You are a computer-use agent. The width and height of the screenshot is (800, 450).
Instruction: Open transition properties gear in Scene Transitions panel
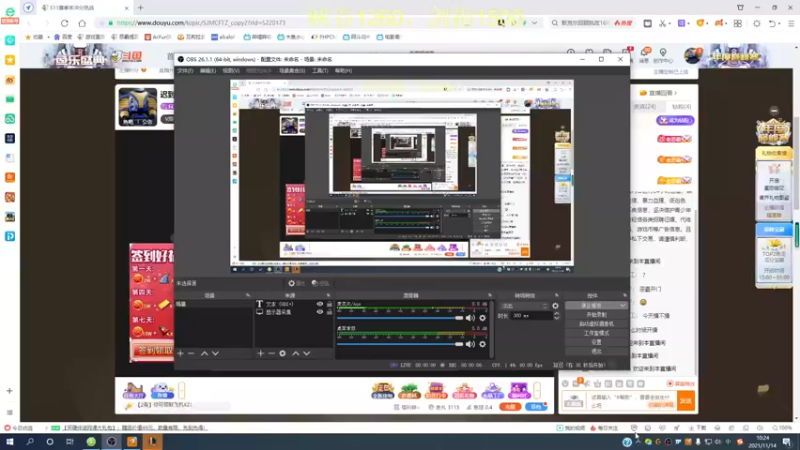(x=556, y=306)
